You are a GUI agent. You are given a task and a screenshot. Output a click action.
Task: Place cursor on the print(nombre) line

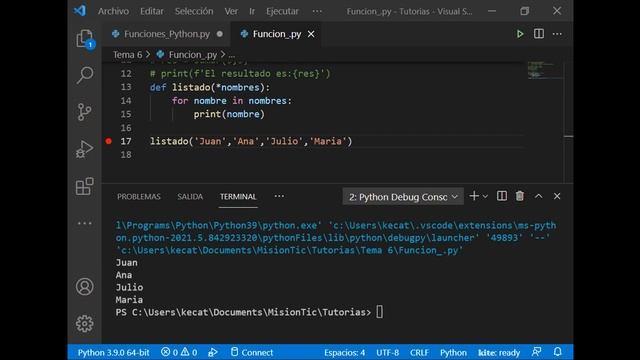coord(229,114)
